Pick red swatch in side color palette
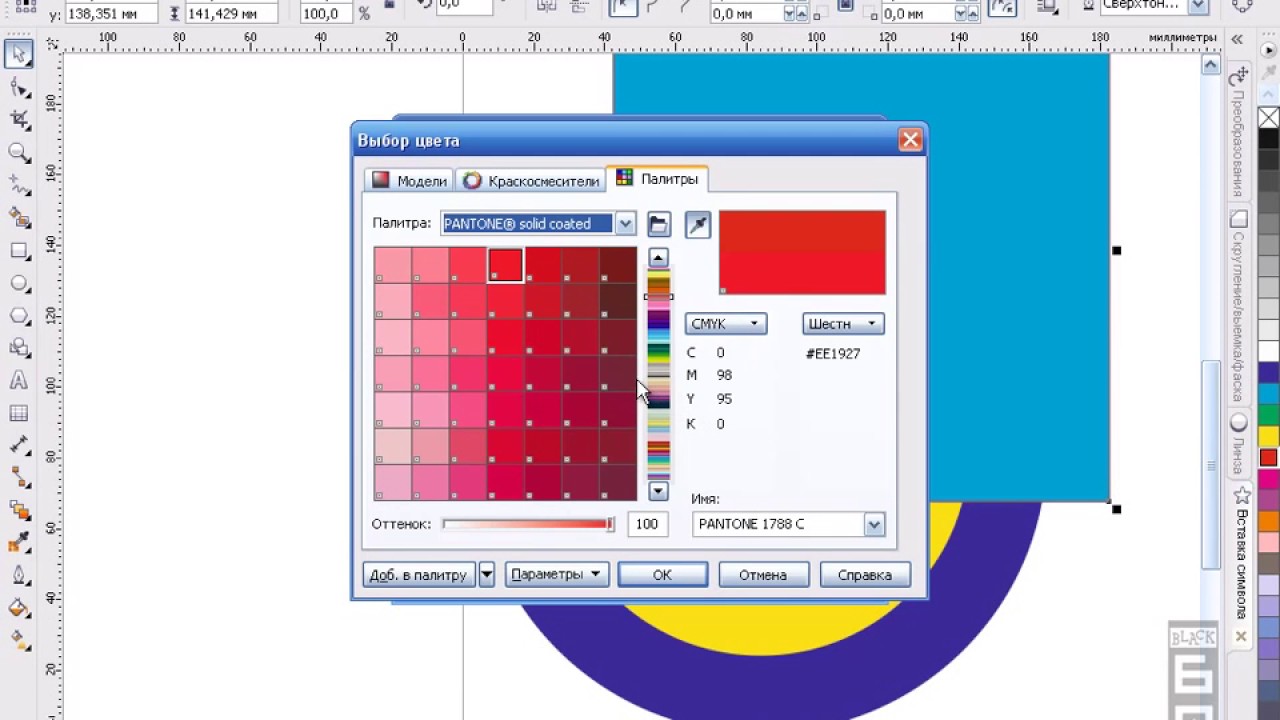Screen dimensions: 1280x720 (x=1268, y=457)
